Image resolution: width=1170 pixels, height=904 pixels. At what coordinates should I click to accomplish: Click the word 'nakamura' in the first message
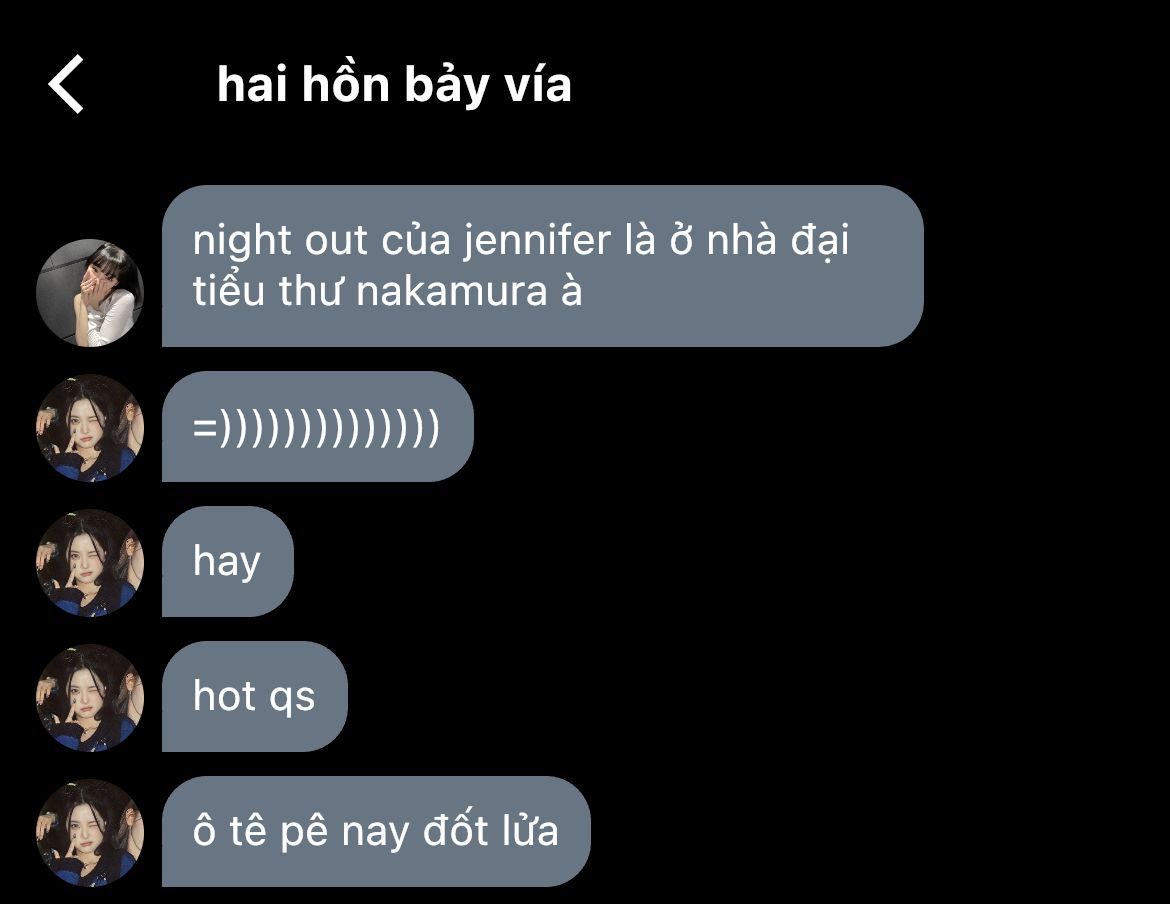coord(452,292)
